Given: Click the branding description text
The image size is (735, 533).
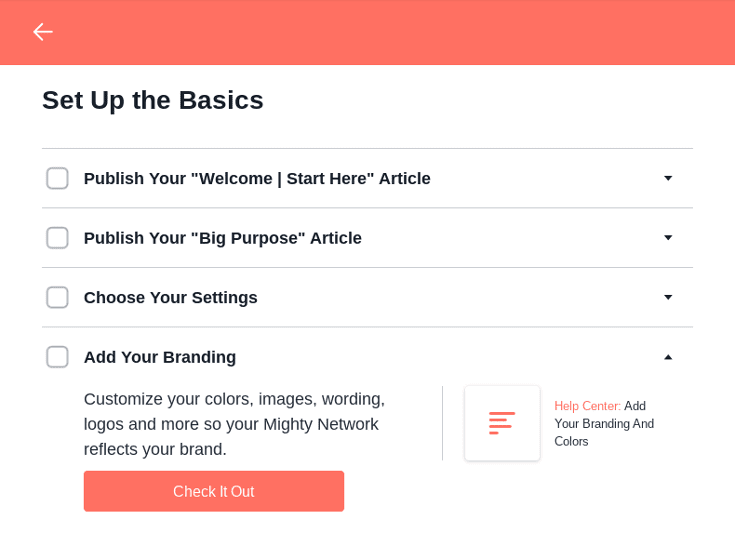Looking at the screenshot, I should 234,424.
